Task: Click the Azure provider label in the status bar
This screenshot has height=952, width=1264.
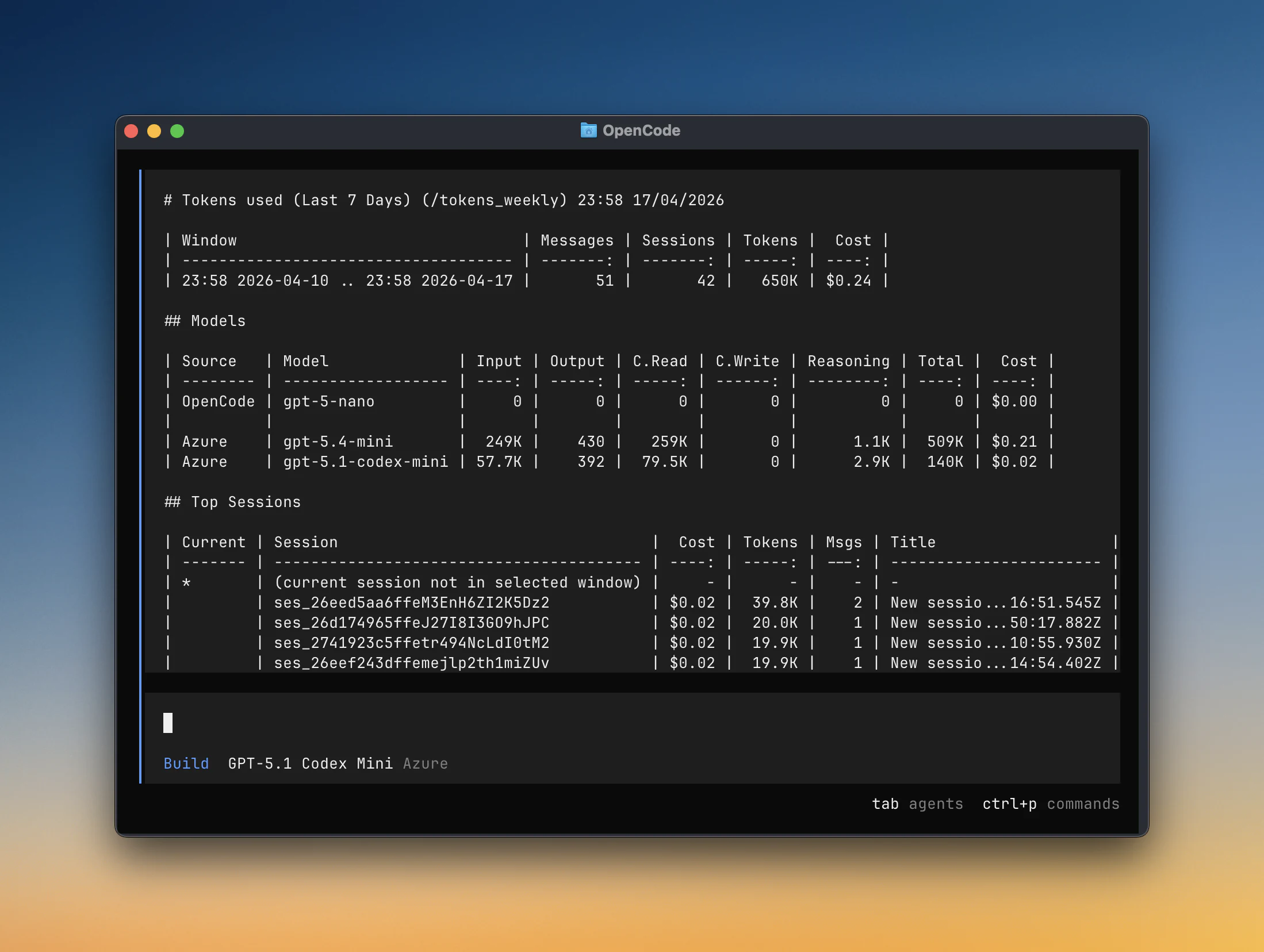Action: click(424, 763)
